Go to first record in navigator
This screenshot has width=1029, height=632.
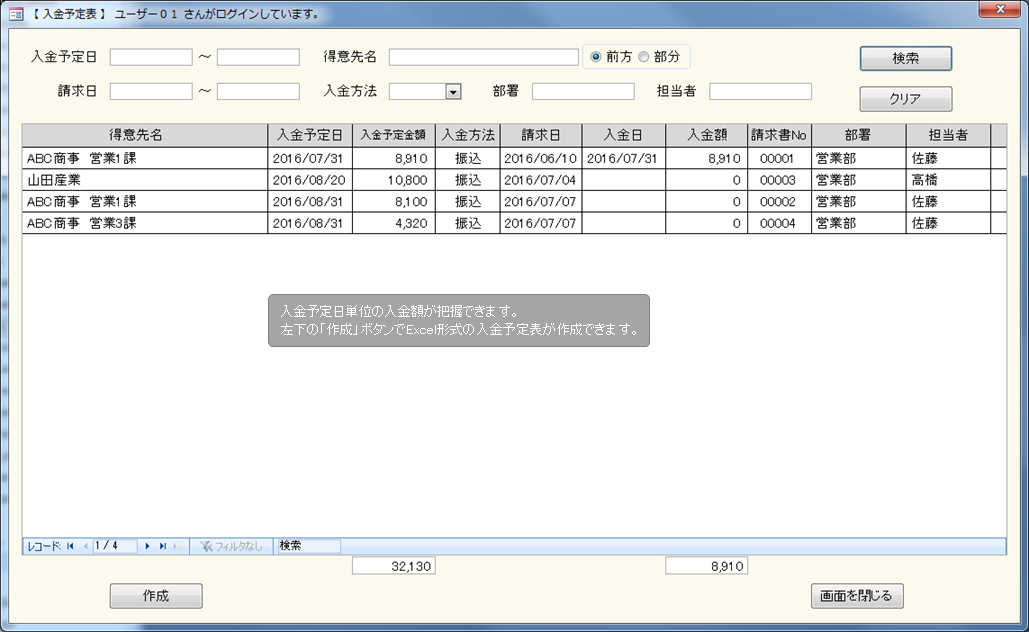[71, 546]
